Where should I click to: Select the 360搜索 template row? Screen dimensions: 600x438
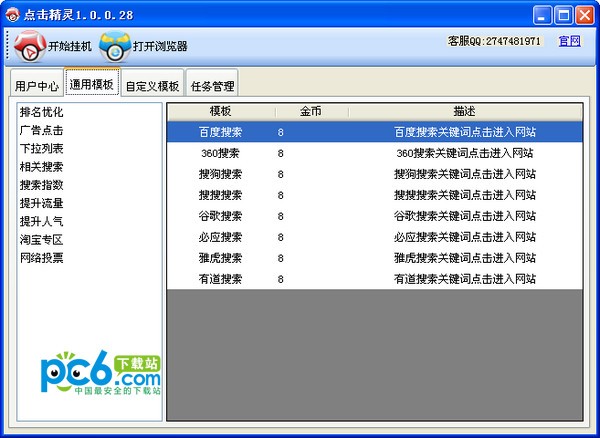[x=375, y=153]
